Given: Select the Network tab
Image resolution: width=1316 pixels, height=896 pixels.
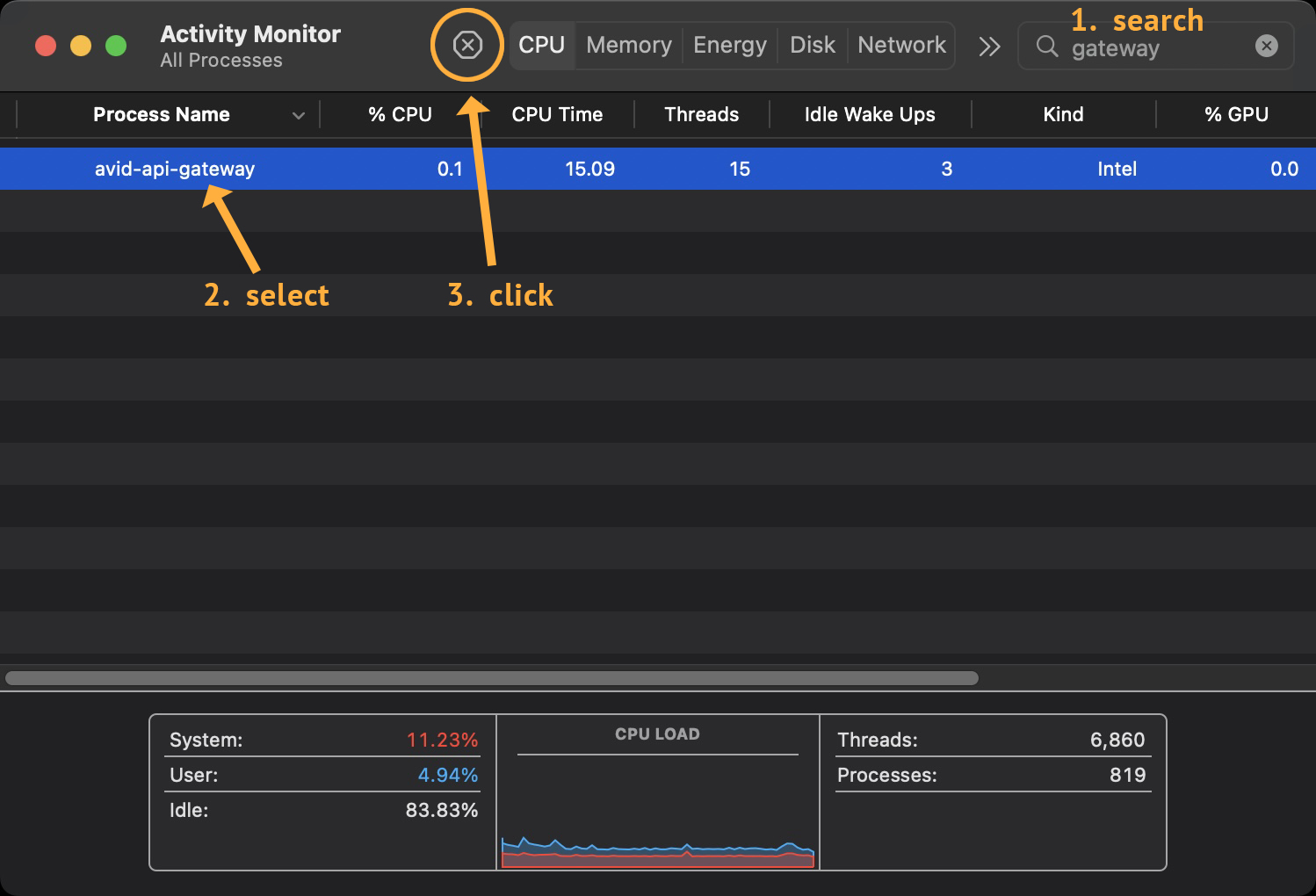Looking at the screenshot, I should click(901, 45).
